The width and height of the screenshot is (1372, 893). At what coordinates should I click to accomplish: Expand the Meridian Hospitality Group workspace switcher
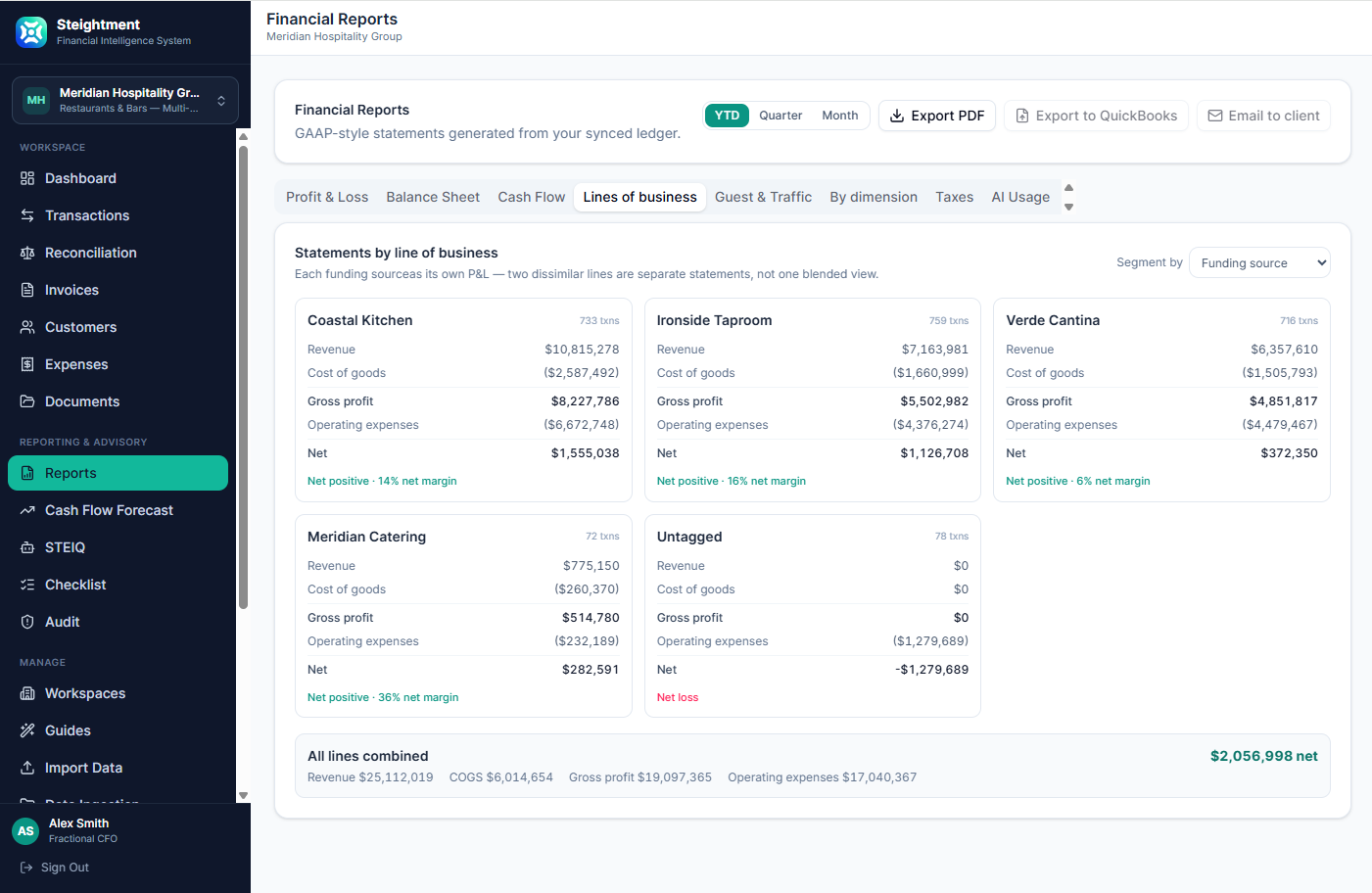click(x=125, y=101)
